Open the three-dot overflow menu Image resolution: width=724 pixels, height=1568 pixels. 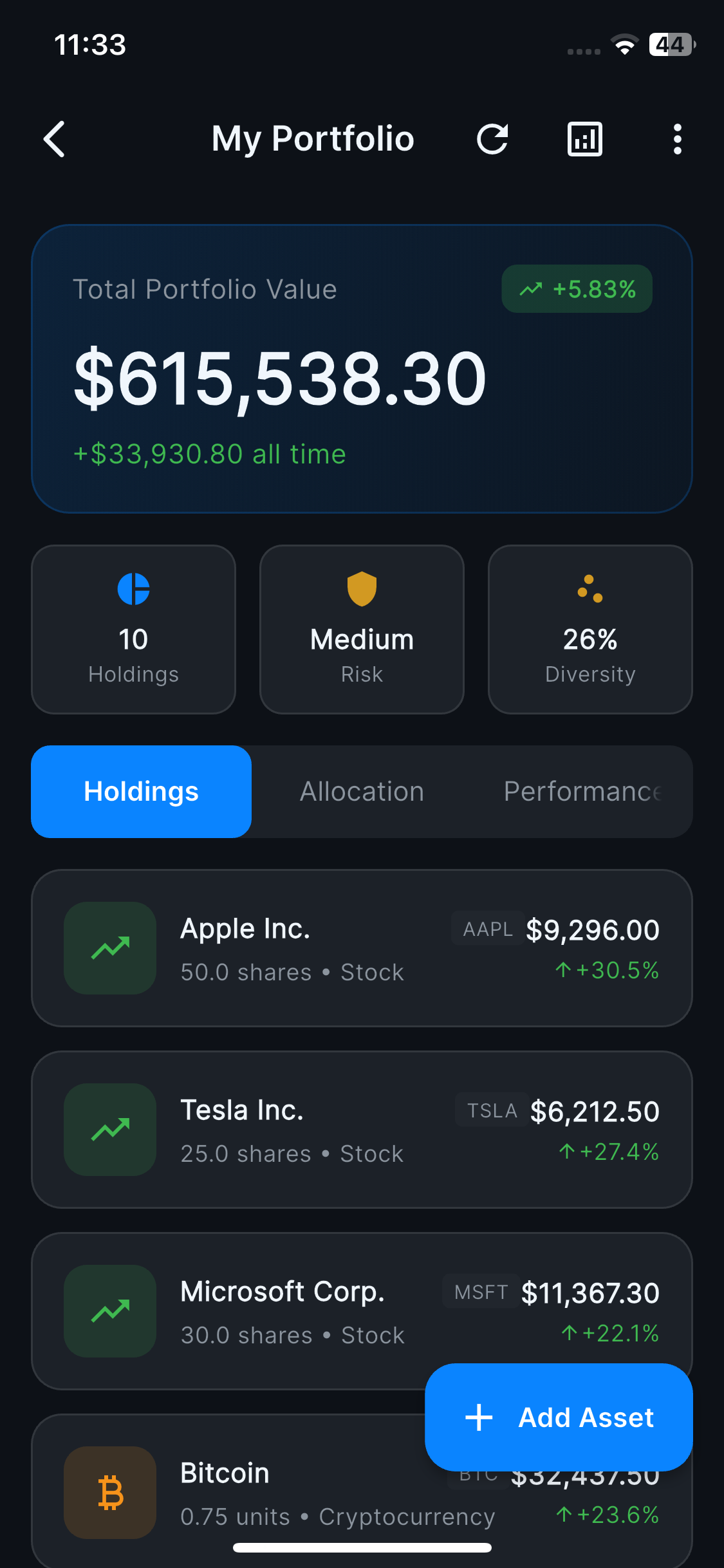pos(677,139)
